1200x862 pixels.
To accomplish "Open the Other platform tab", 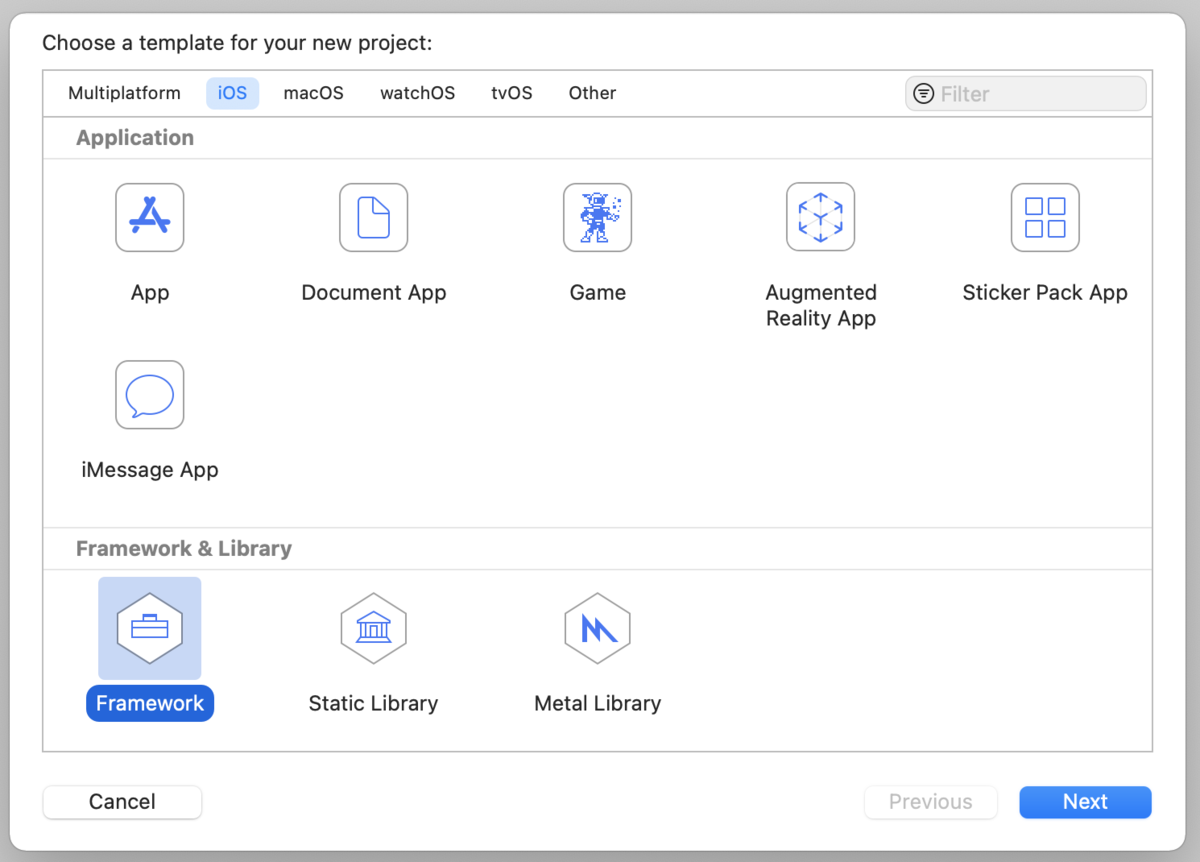I will pyautogui.click(x=592, y=93).
